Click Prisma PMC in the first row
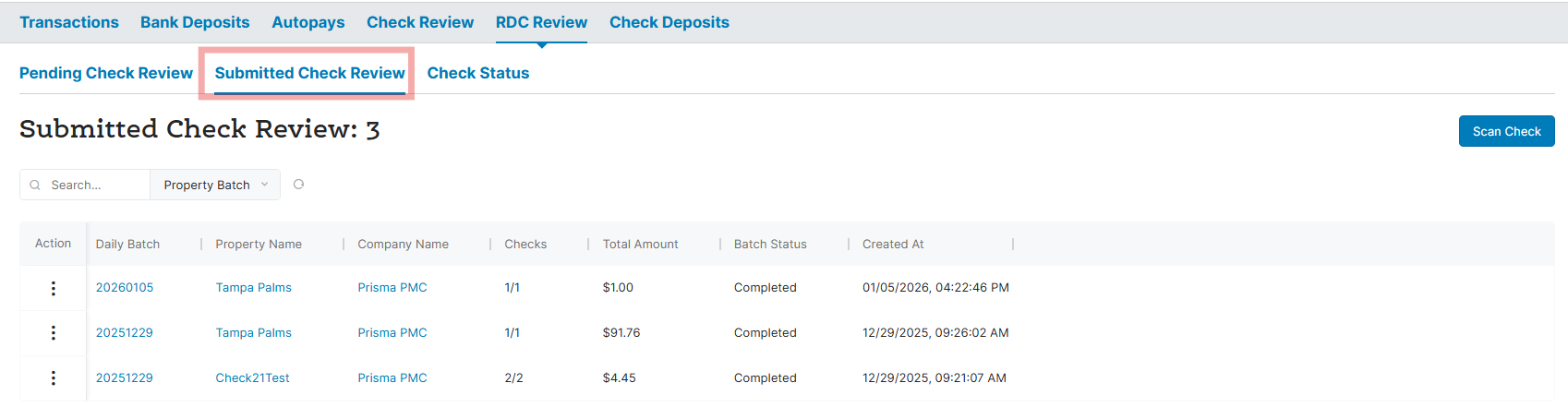 [x=392, y=288]
